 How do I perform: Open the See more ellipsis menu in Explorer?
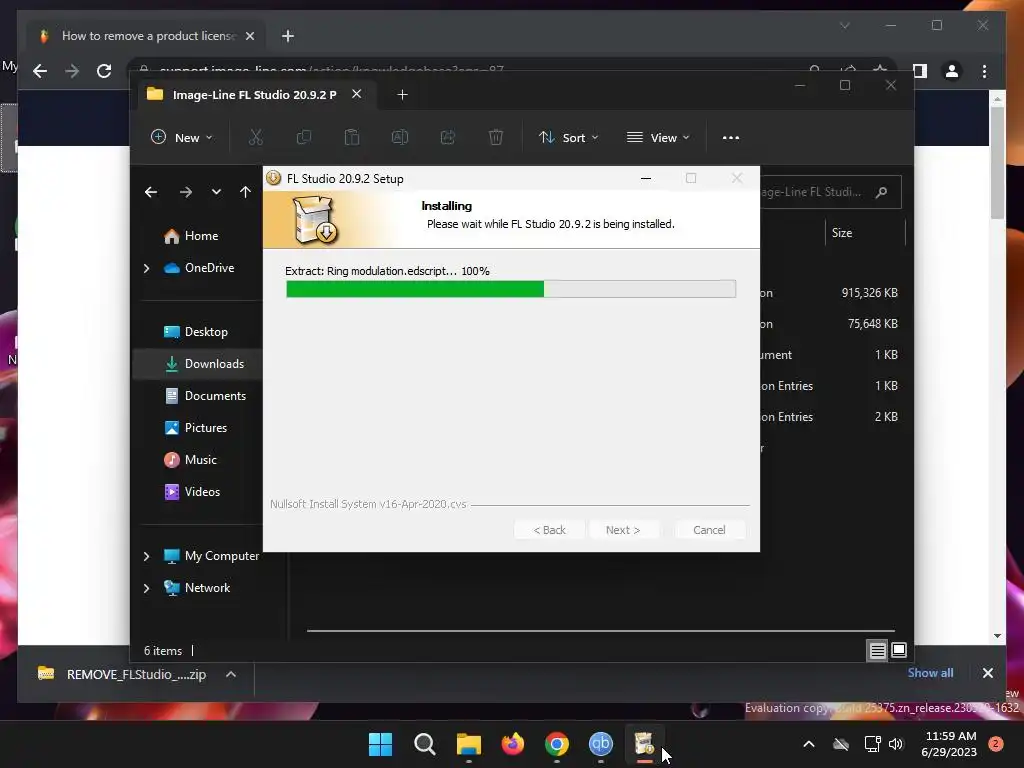point(731,138)
